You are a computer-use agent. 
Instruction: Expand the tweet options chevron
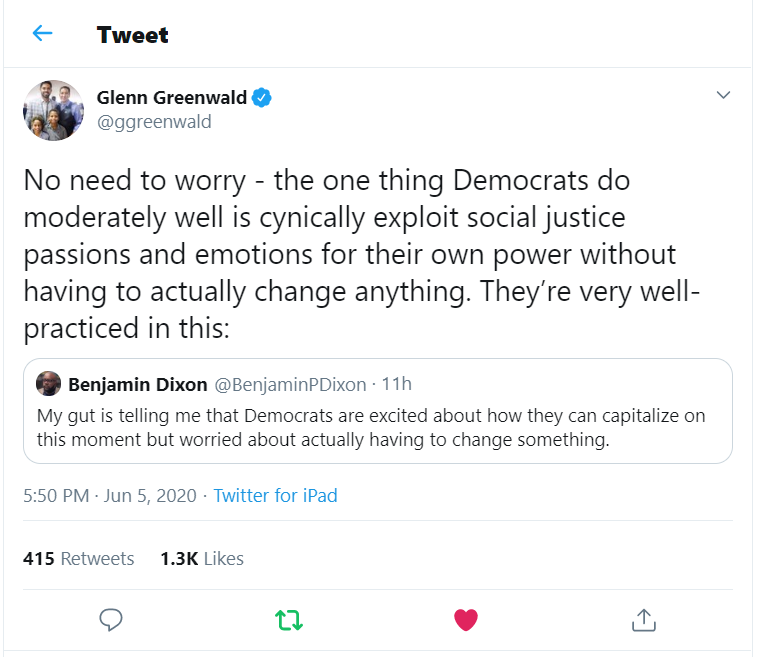click(x=724, y=96)
